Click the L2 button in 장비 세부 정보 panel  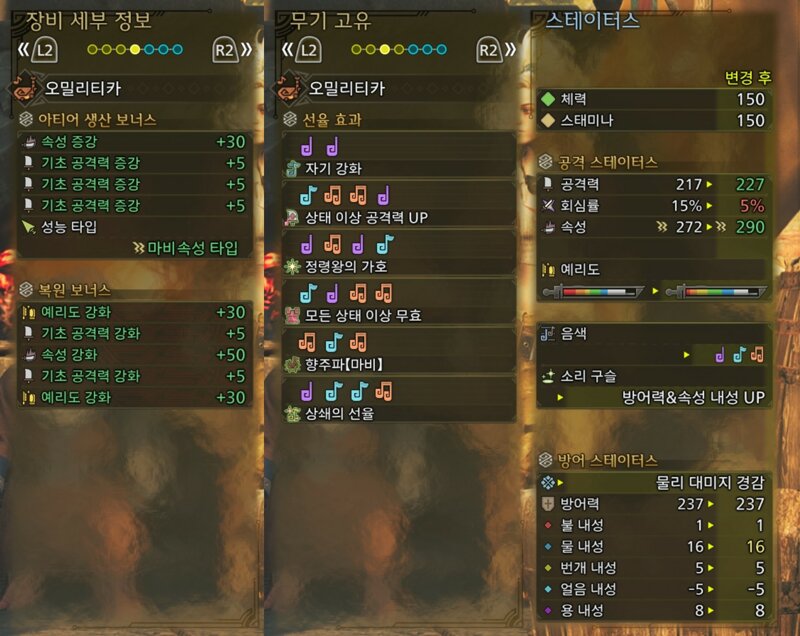44,49
